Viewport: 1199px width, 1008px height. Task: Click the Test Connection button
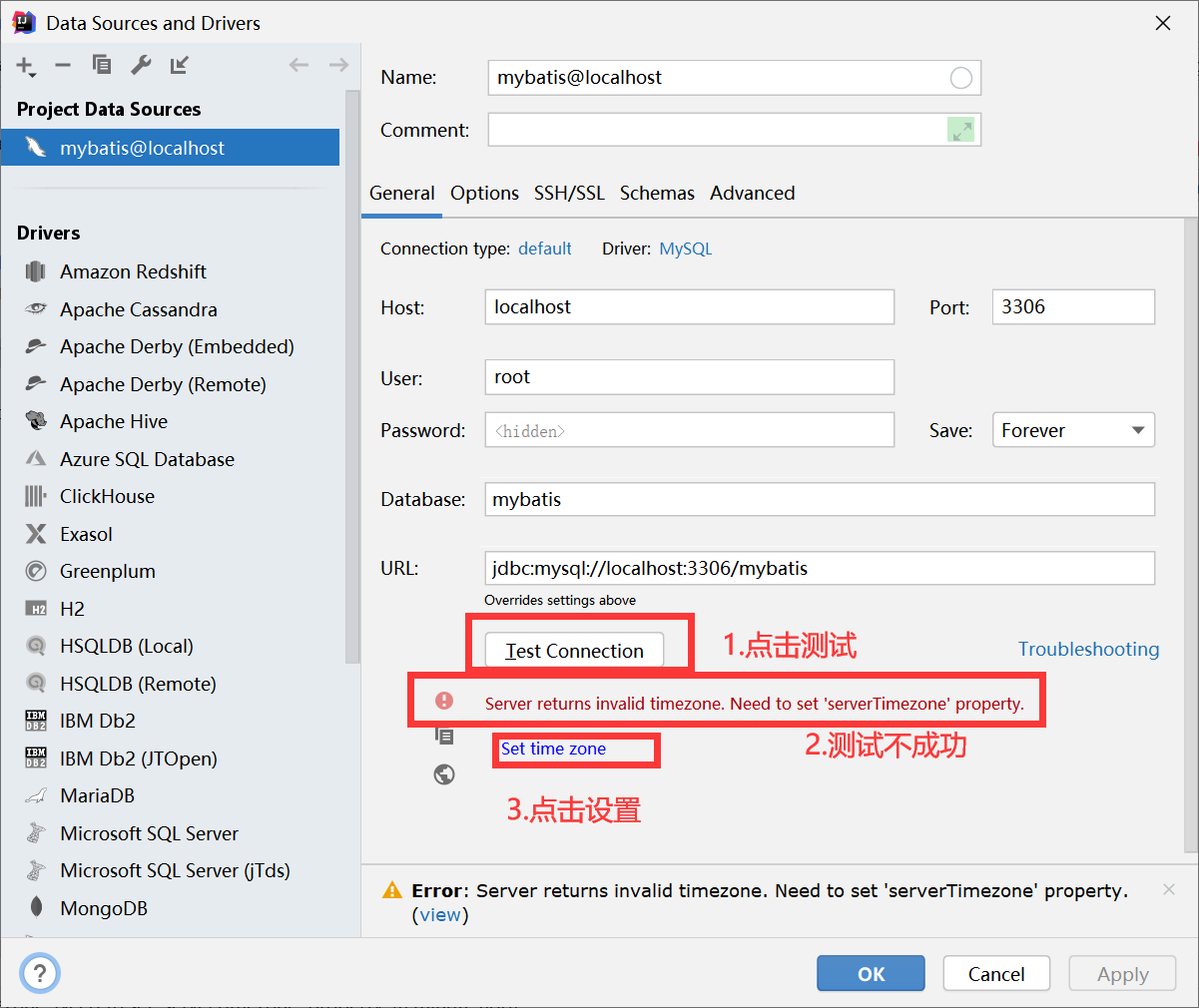574,651
